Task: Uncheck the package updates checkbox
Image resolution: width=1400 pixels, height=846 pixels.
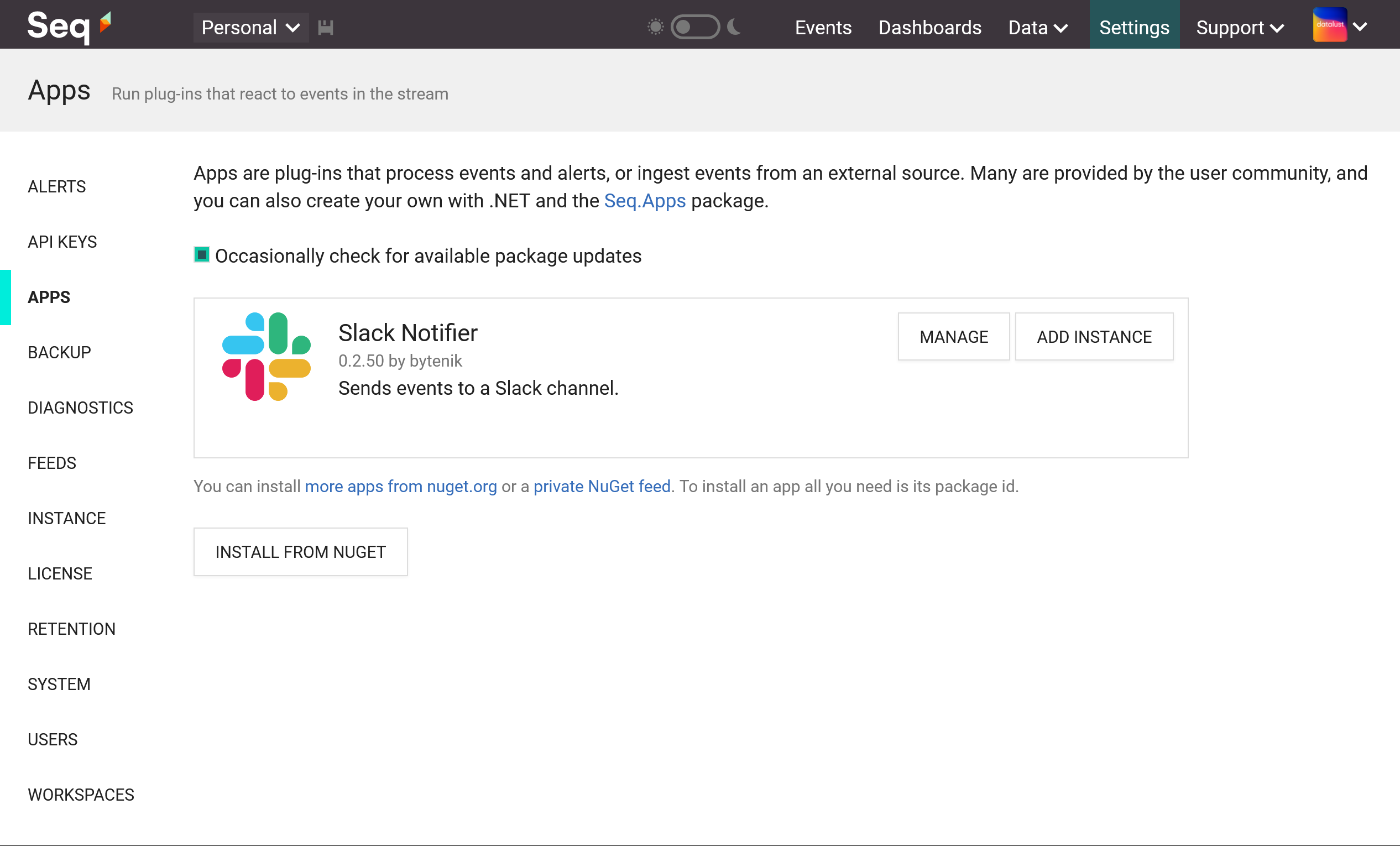Action: pyautogui.click(x=202, y=254)
